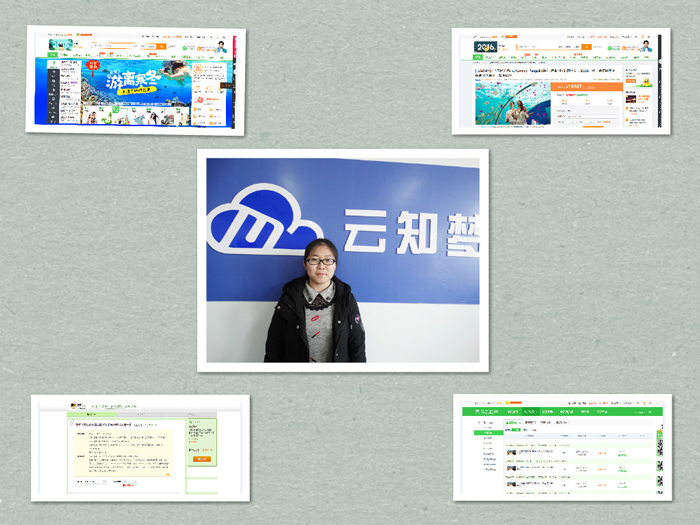Click the orange search button in top-left screenshot
This screenshot has width=700, height=525.
click(x=162, y=46)
